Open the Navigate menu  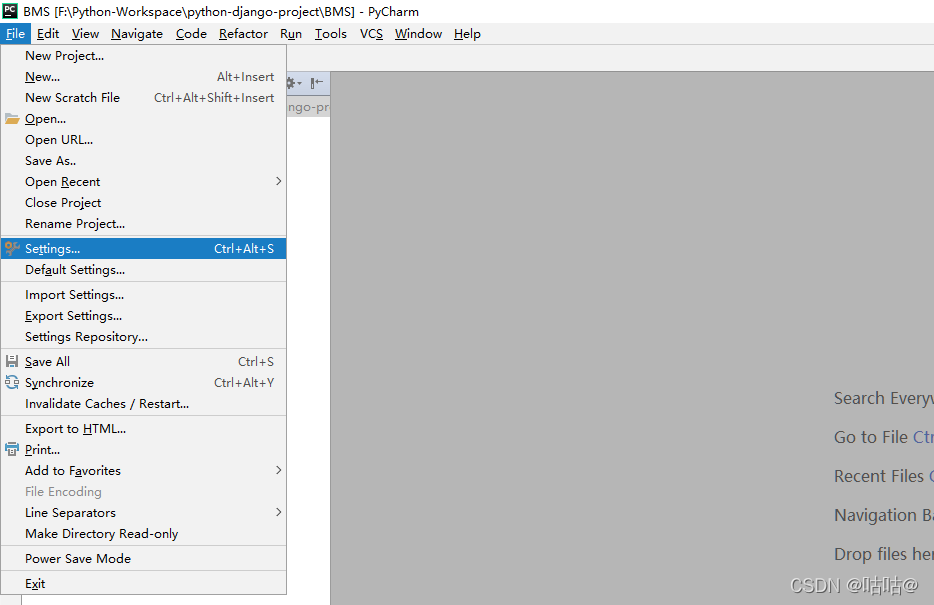[x=137, y=34]
